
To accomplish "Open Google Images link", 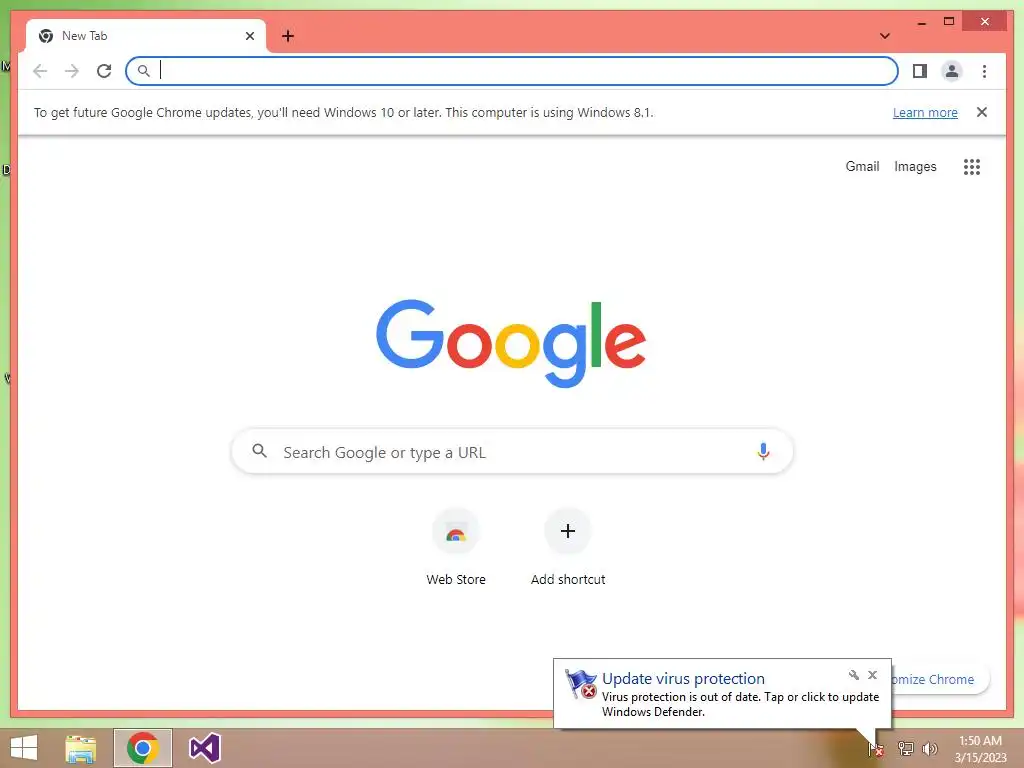I will [915, 167].
